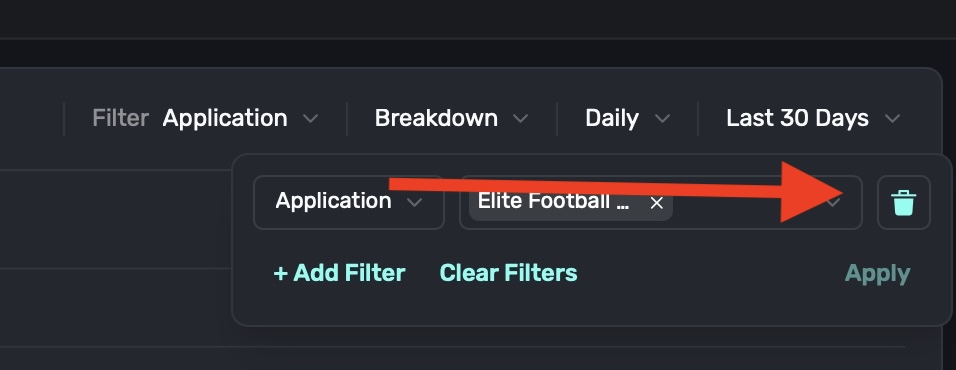Click Clear Filters
This screenshot has width=956, height=370.
(x=508, y=273)
